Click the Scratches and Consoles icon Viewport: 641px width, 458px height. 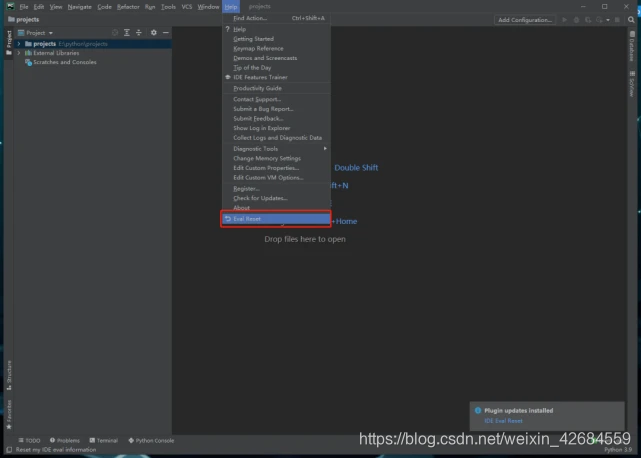[28, 62]
